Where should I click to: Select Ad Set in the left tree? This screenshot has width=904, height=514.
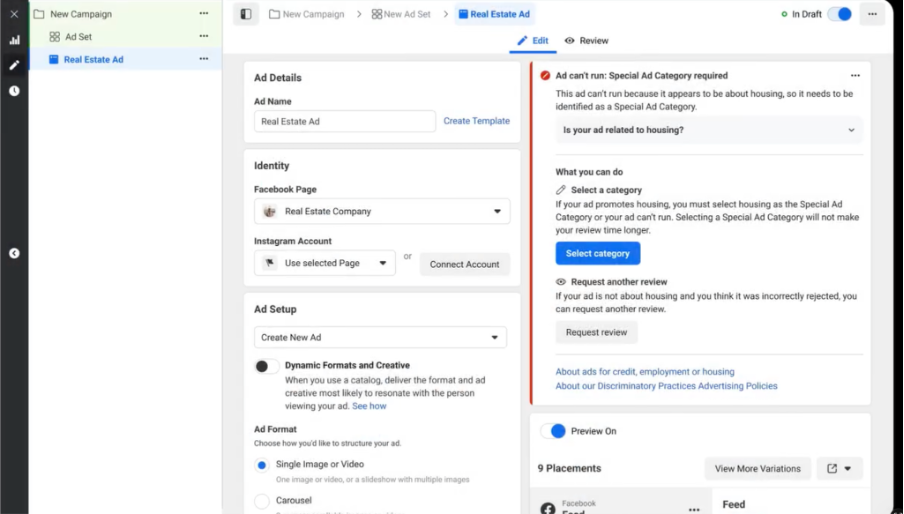click(x=78, y=36)
